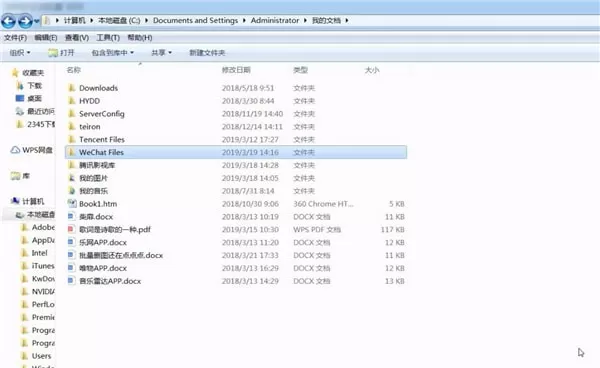Open the Intel folder in sidebar tree

39,253
